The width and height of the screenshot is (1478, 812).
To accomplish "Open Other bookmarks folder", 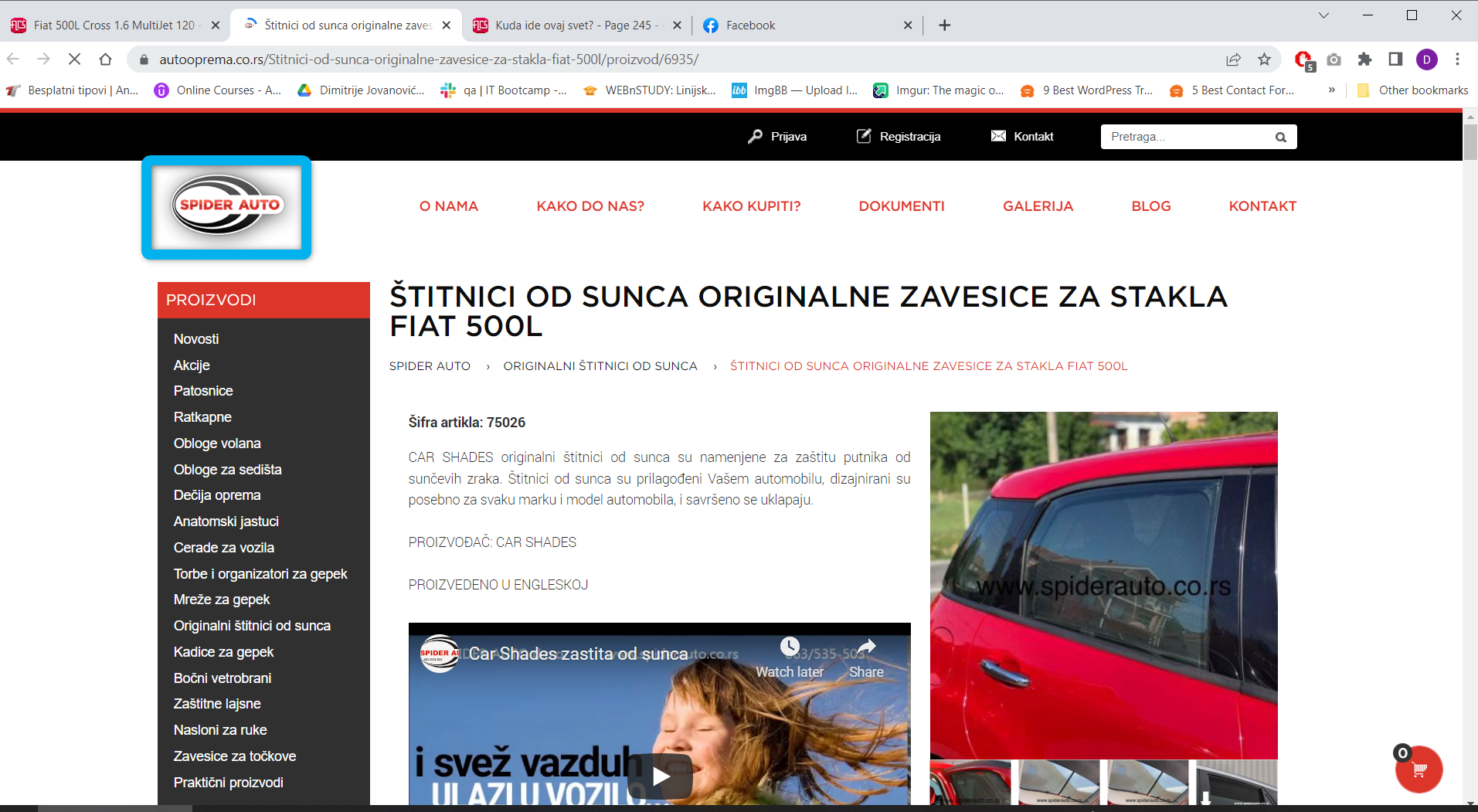I will 1412,90.
